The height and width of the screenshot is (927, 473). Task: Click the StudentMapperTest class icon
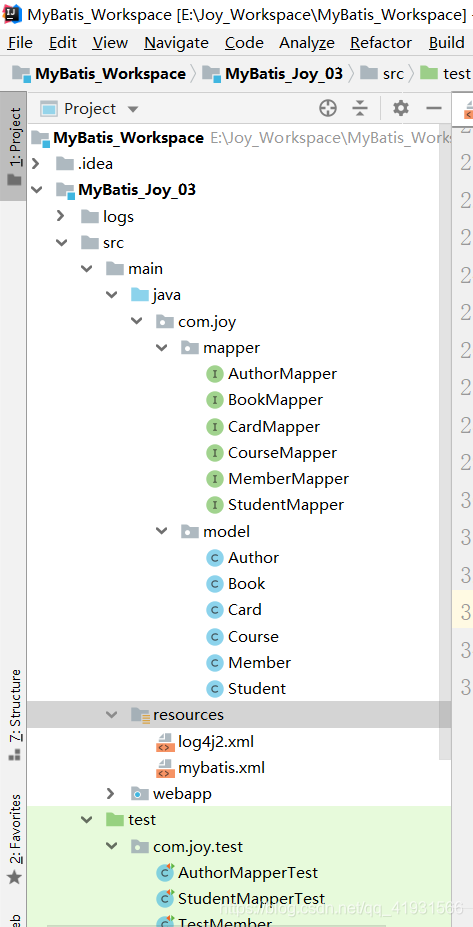point(164,899)
